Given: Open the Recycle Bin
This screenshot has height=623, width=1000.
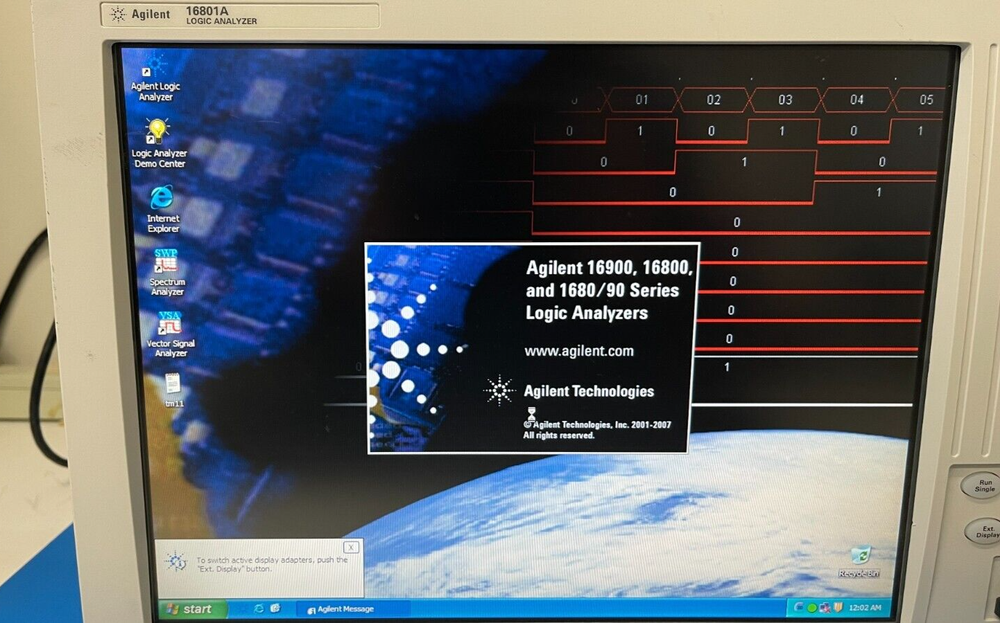Looking at the screenshot, I should tap(860, 562).
